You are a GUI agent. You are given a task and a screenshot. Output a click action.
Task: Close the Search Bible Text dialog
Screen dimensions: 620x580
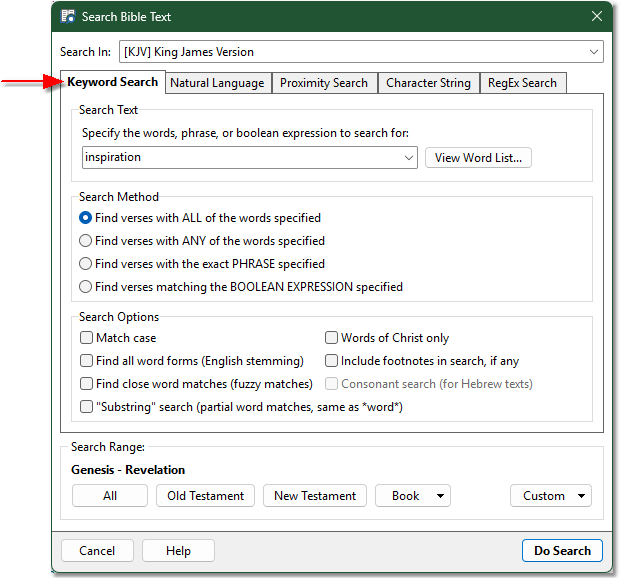coord(596,16)
